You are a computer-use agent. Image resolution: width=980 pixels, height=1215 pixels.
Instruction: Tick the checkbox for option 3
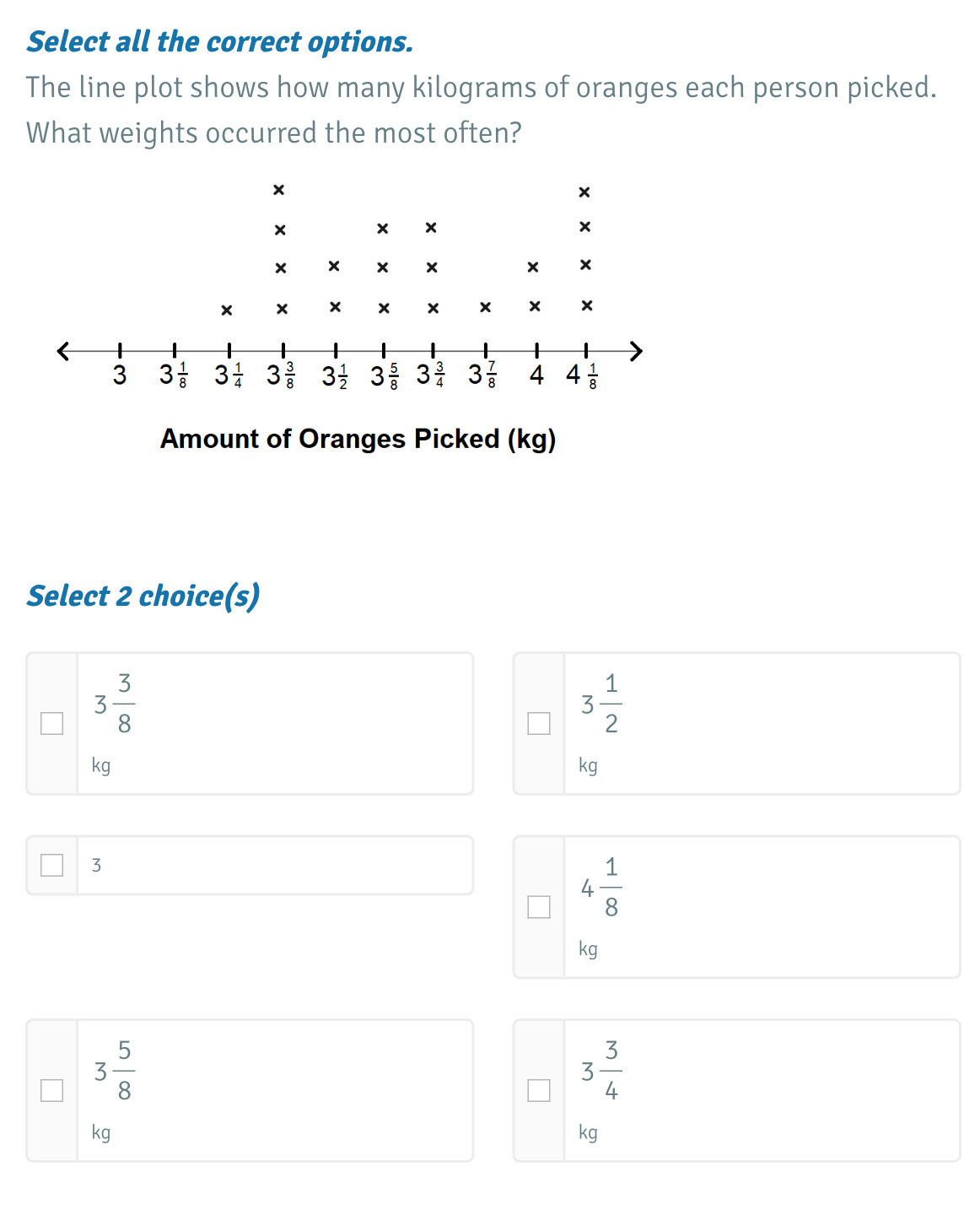pyautogui.click(x=52, y=865)
